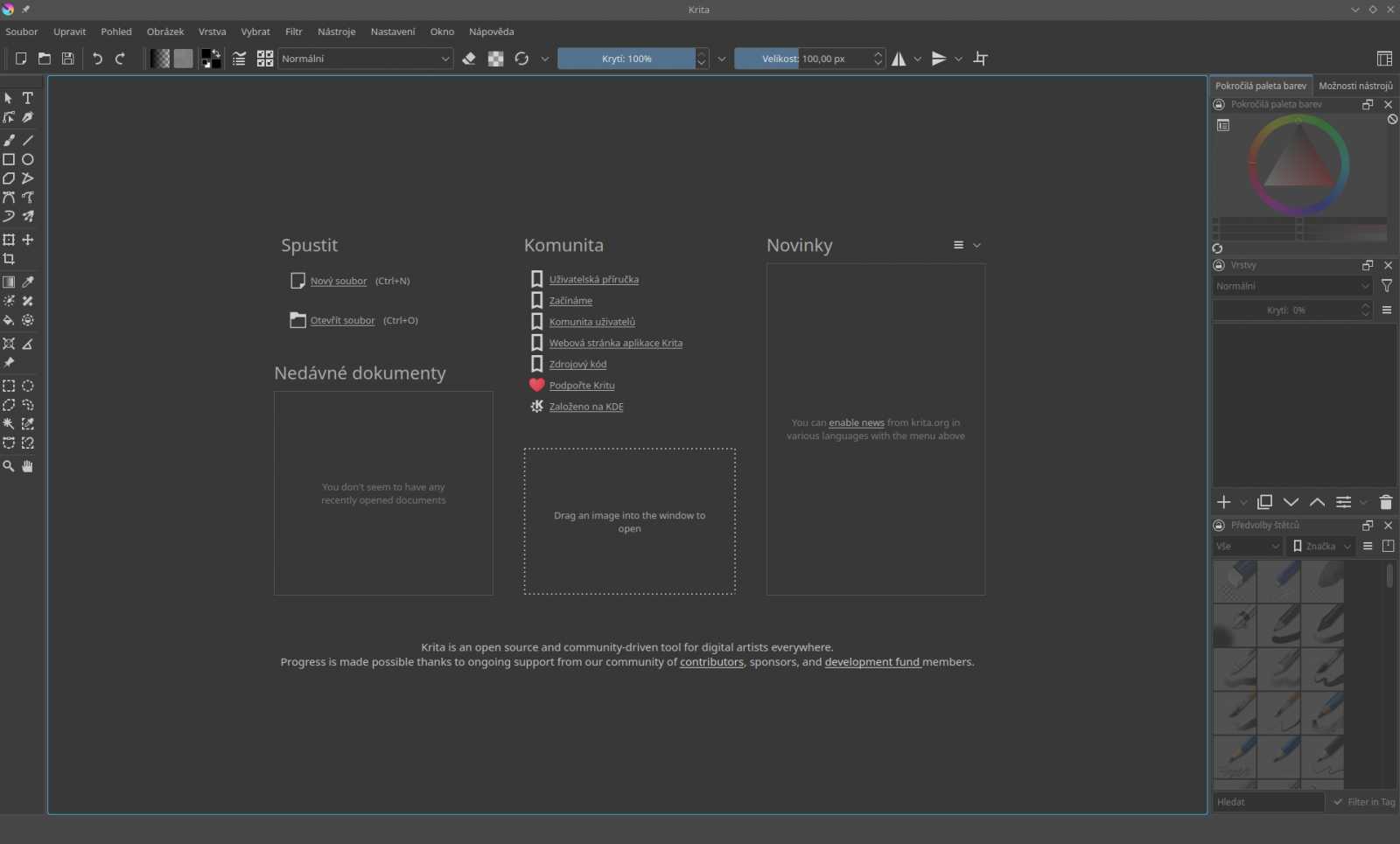
Task: Click the Hledat brush search field
Action: [1268, 802]
